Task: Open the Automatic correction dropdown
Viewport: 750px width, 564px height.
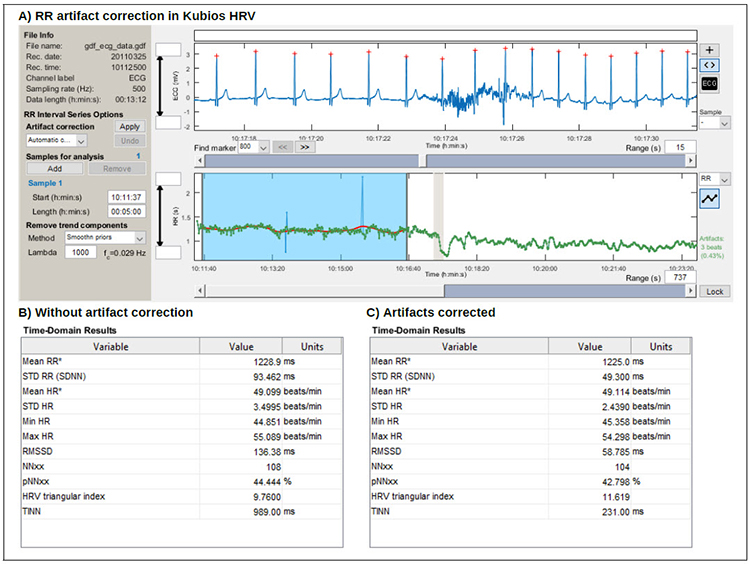Action: pyautogui.click(x=56, y=141)
